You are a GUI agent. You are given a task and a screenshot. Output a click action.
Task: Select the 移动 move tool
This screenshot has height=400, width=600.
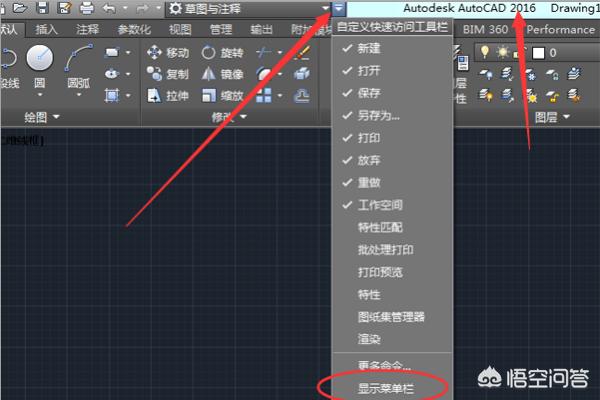tap(168, 52)
